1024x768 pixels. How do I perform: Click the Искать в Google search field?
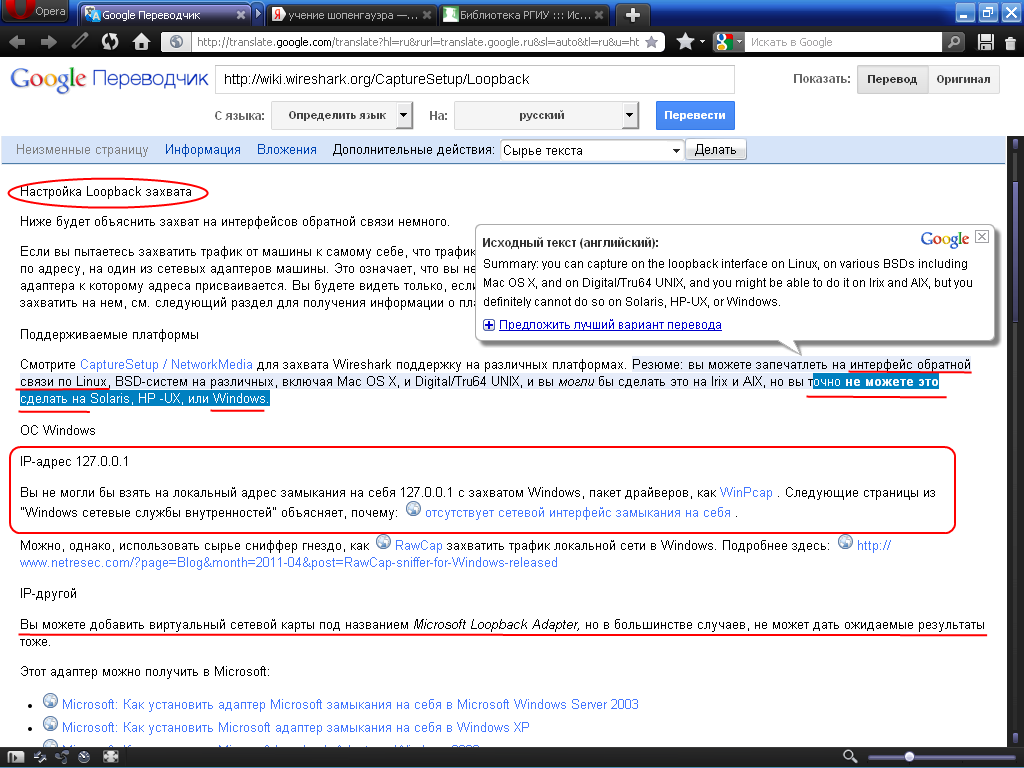coord(844,42)
